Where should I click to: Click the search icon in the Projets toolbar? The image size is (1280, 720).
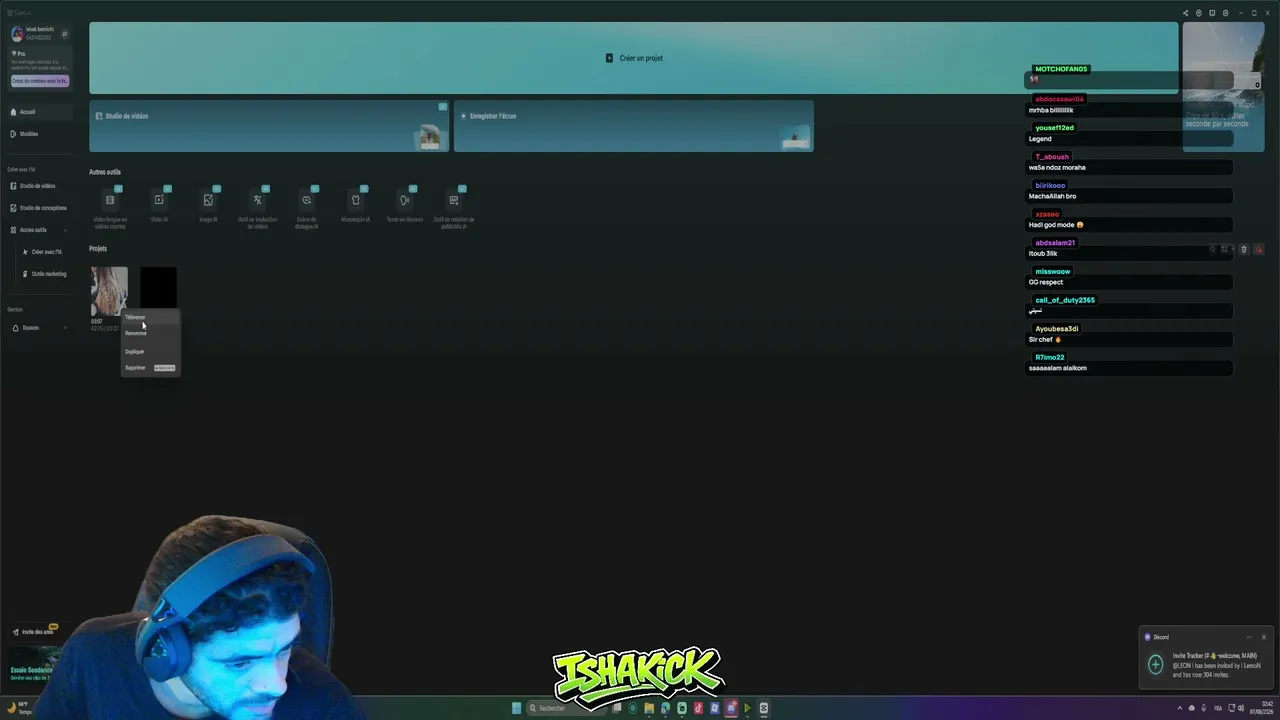click(1212, 249)
